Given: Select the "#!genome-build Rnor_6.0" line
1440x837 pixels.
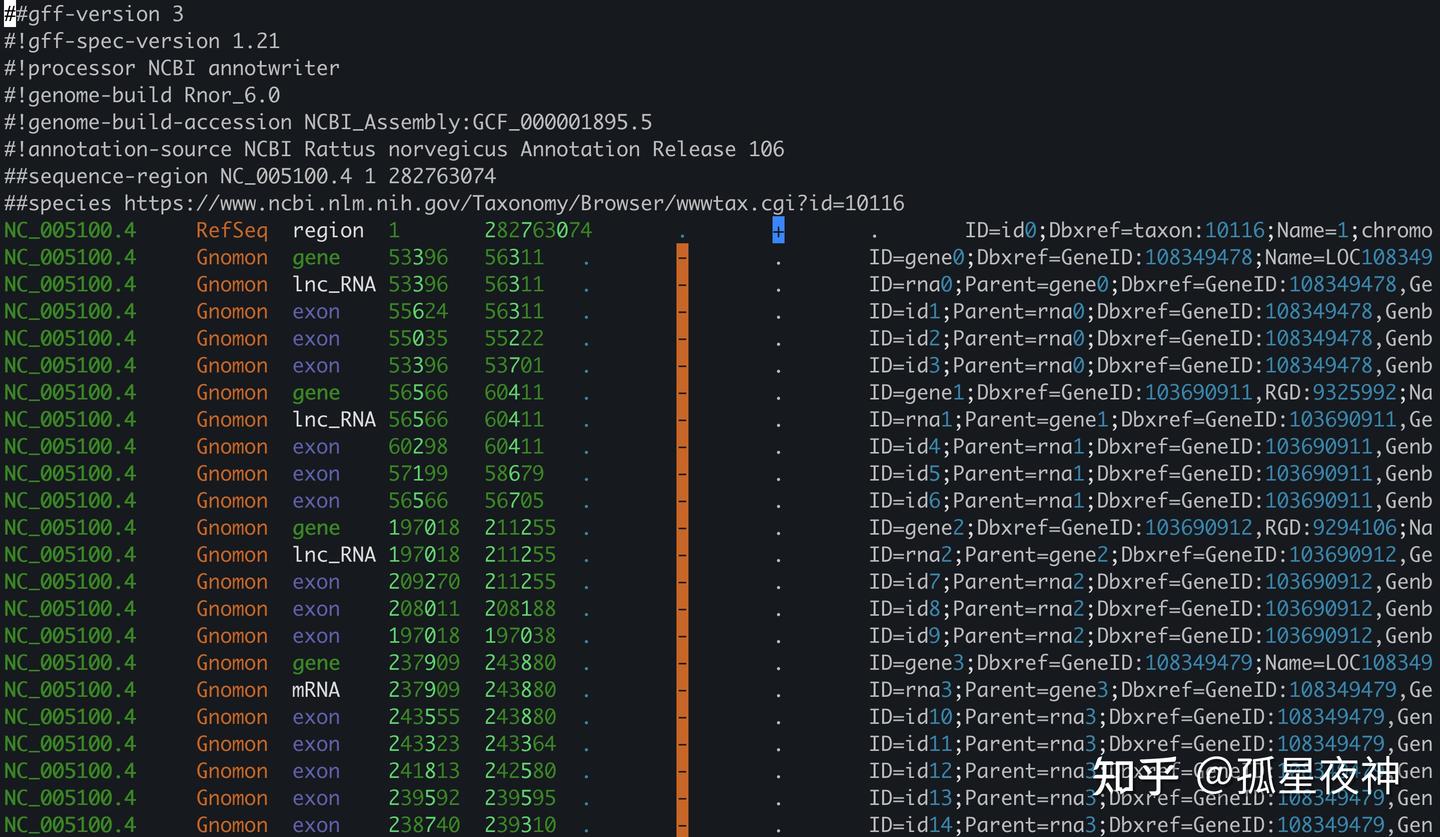Looking at the screenshot, I should (x=142, y=95).
